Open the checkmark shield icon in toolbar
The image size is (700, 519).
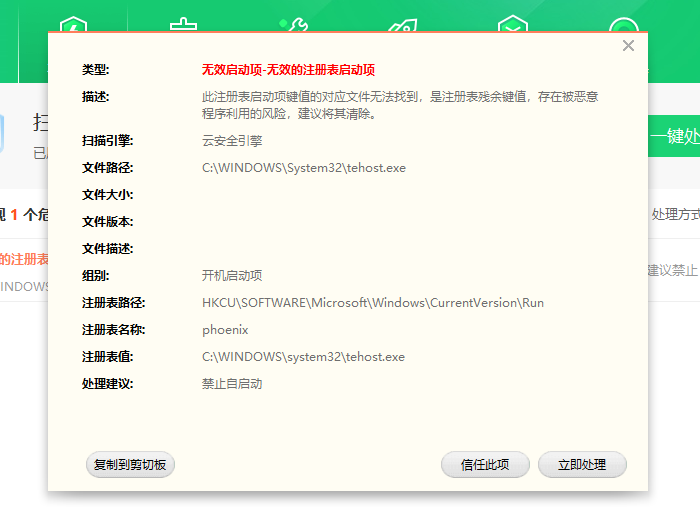point(512,24)
